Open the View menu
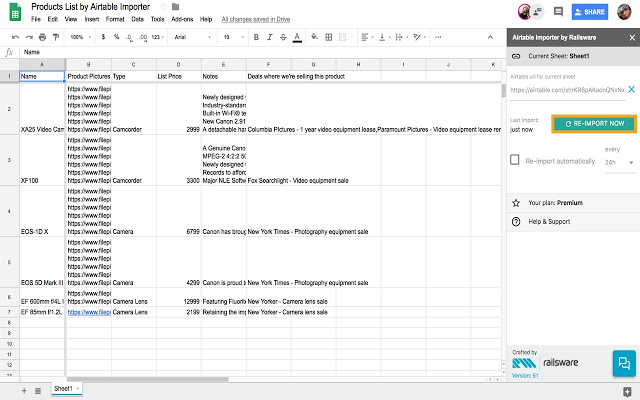 pos(71,19)
